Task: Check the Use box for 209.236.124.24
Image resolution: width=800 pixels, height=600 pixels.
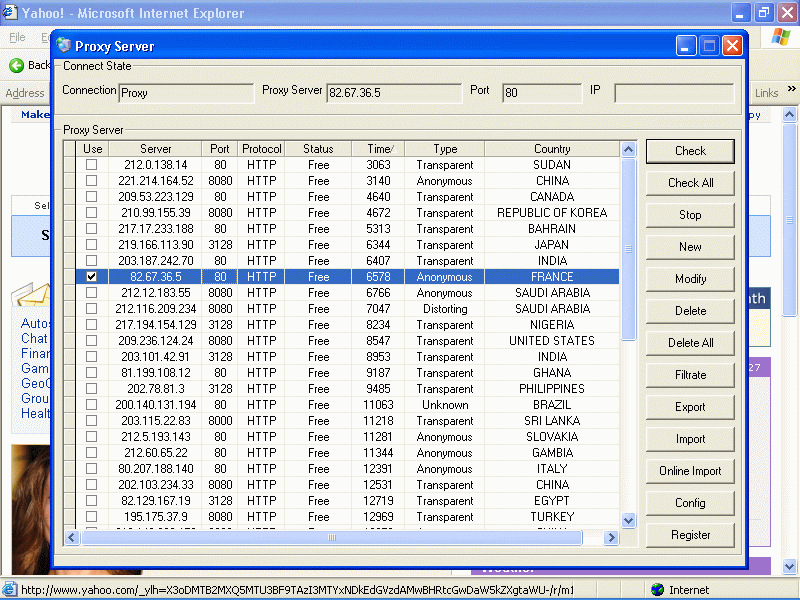Action: point(91,340)
